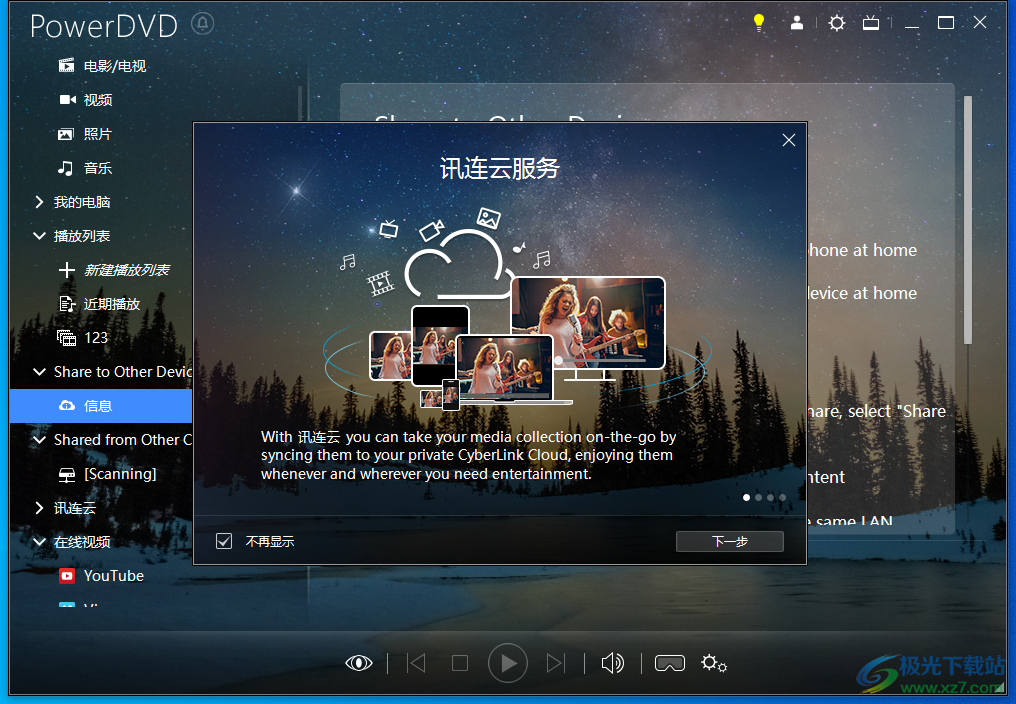Jump to the second page dot
This screenshot has height=704, width=1016.
(x=758, y=498)
